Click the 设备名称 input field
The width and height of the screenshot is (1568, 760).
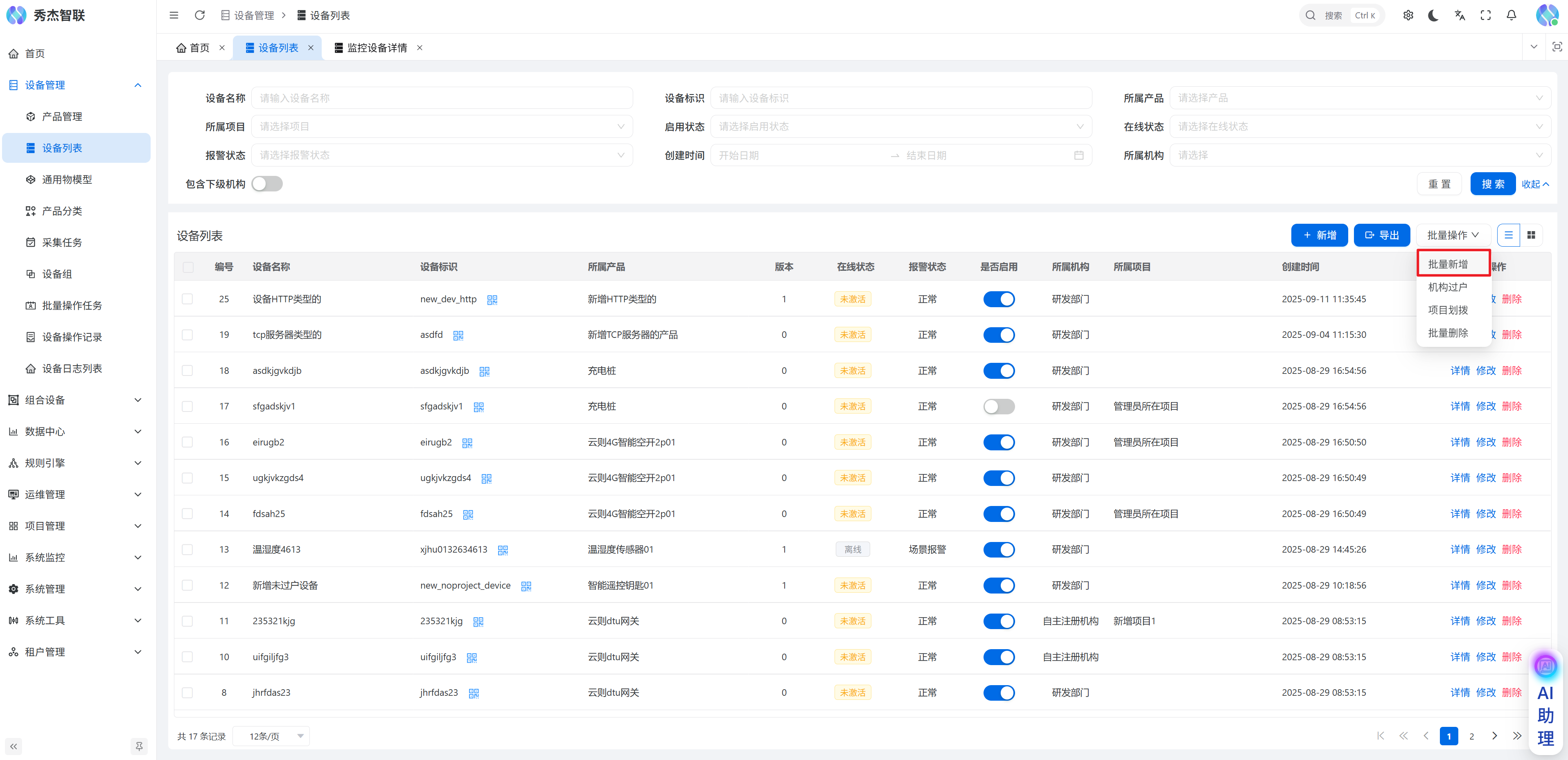[441, 98]
